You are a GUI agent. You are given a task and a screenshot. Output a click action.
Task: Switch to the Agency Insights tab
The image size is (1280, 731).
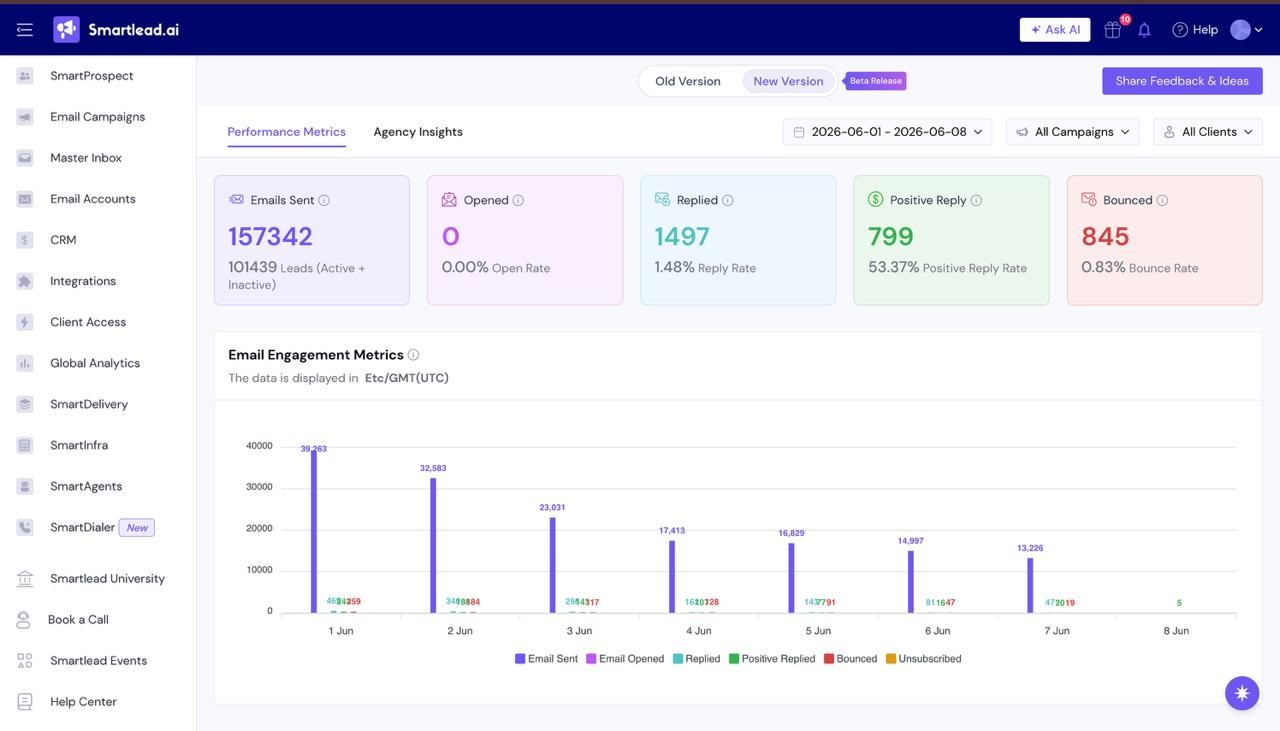pyautogui.click(x=418, y=132)
